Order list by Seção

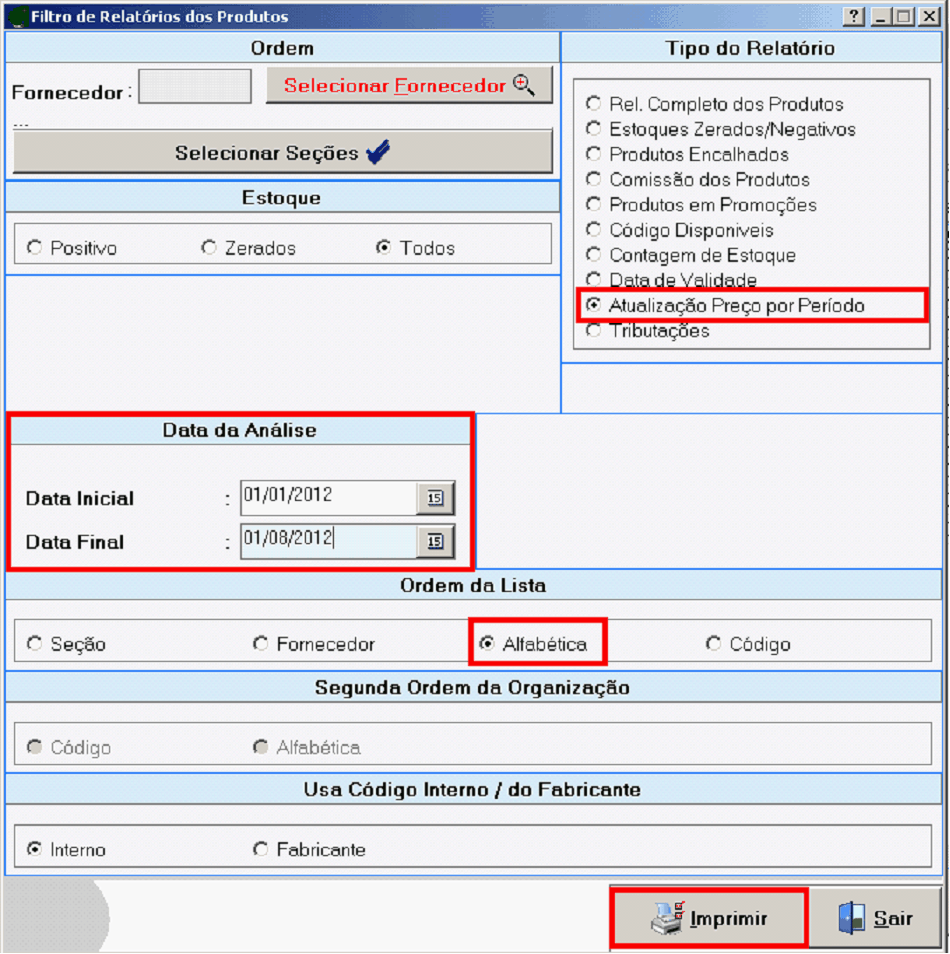coord(35,644)
